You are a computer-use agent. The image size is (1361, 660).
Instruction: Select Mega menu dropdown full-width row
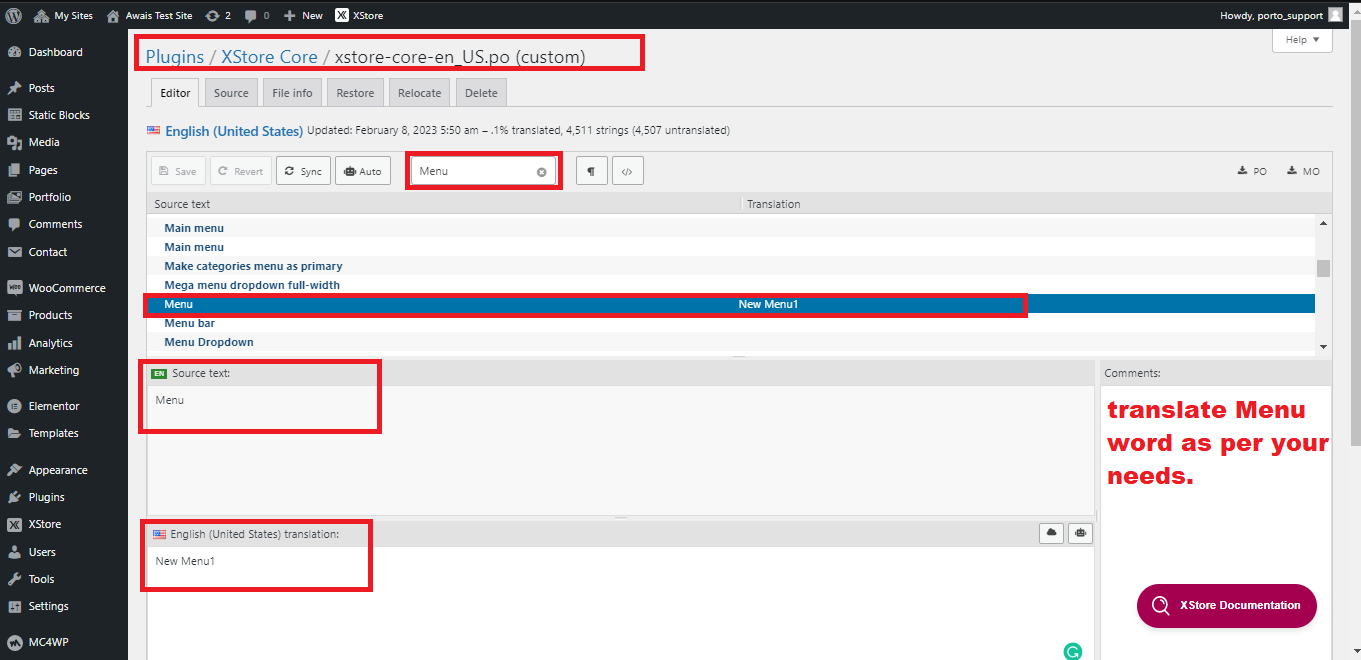(x=730, y=285)
